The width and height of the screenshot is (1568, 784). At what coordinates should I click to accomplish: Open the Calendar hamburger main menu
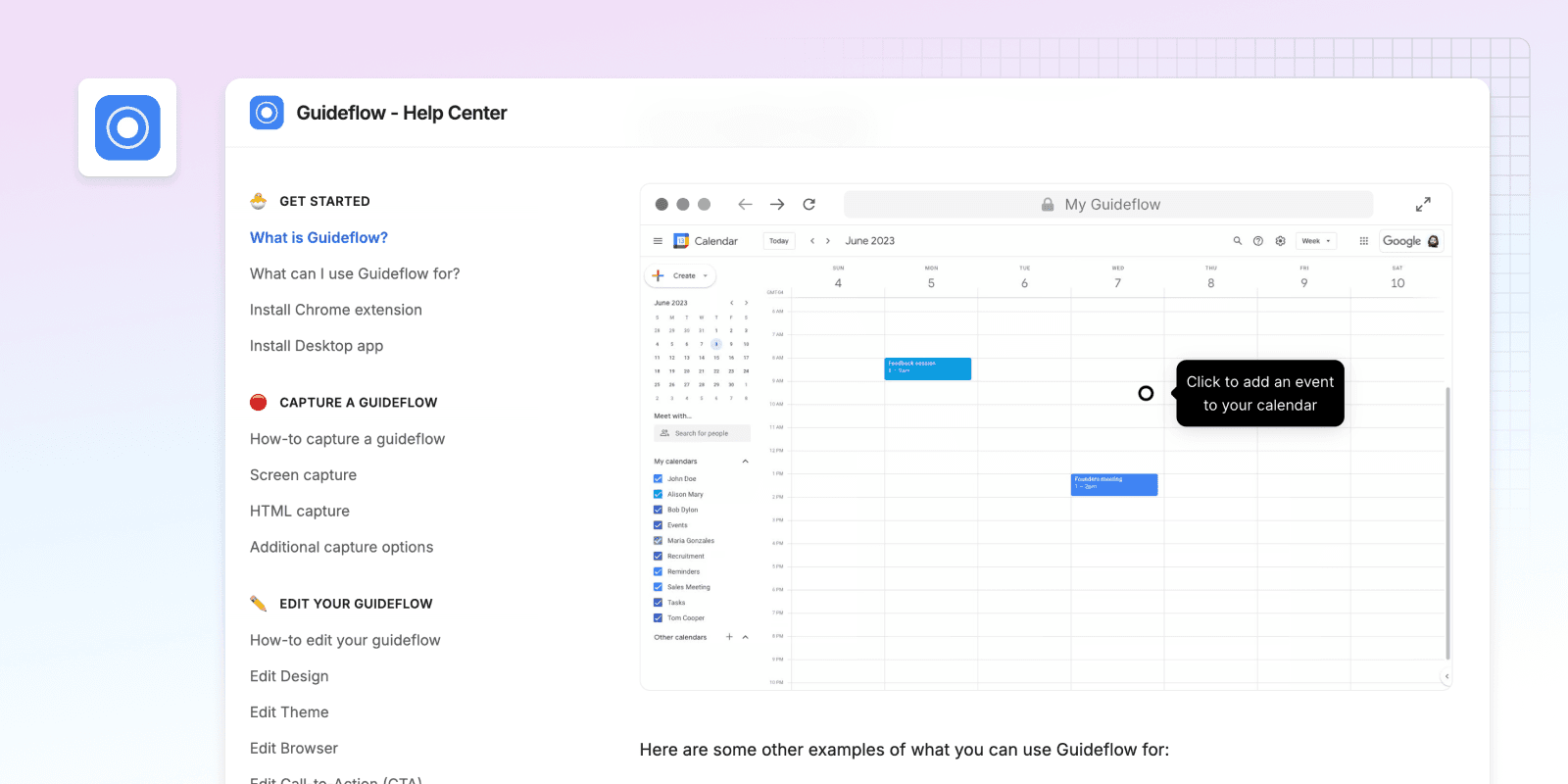point(658,241)
